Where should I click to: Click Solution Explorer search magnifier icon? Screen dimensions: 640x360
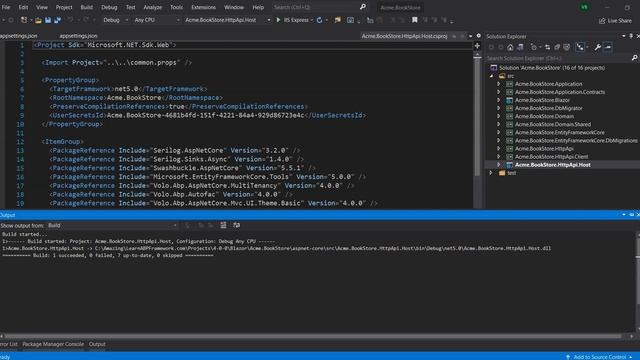(x=634, y=58)
